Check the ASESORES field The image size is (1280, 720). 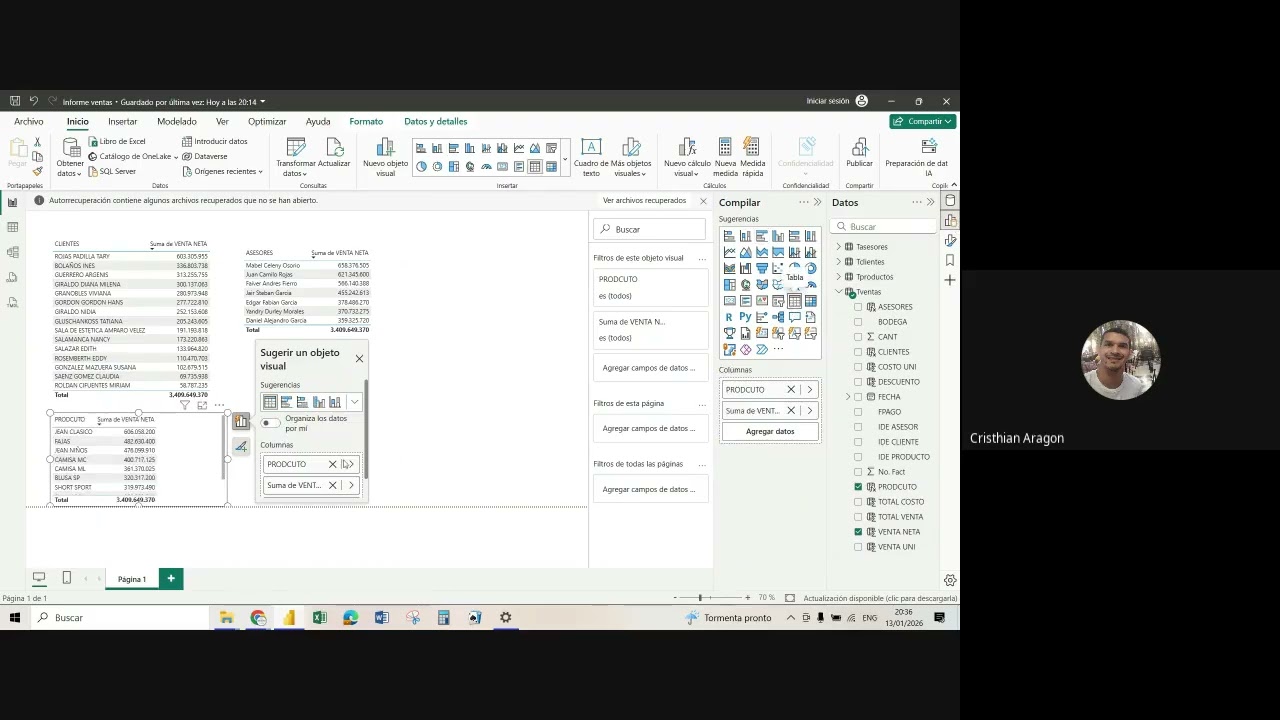[858, 307]
